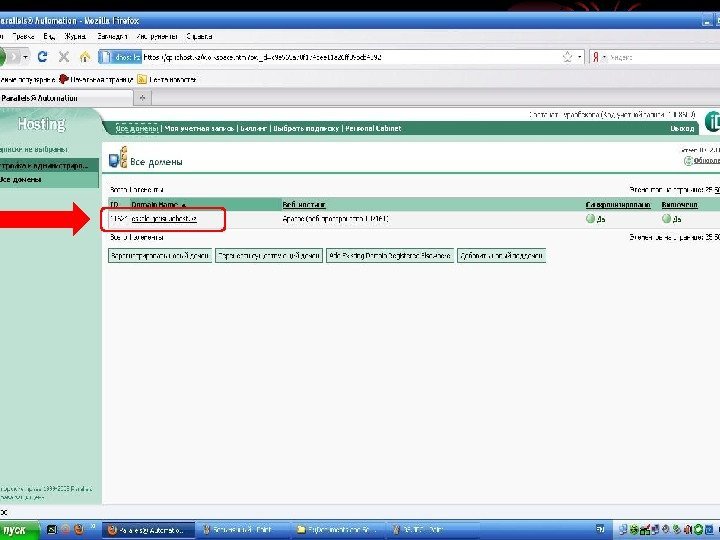
Task: Switch to the folder window taskbar button
Action: (339, 530)
